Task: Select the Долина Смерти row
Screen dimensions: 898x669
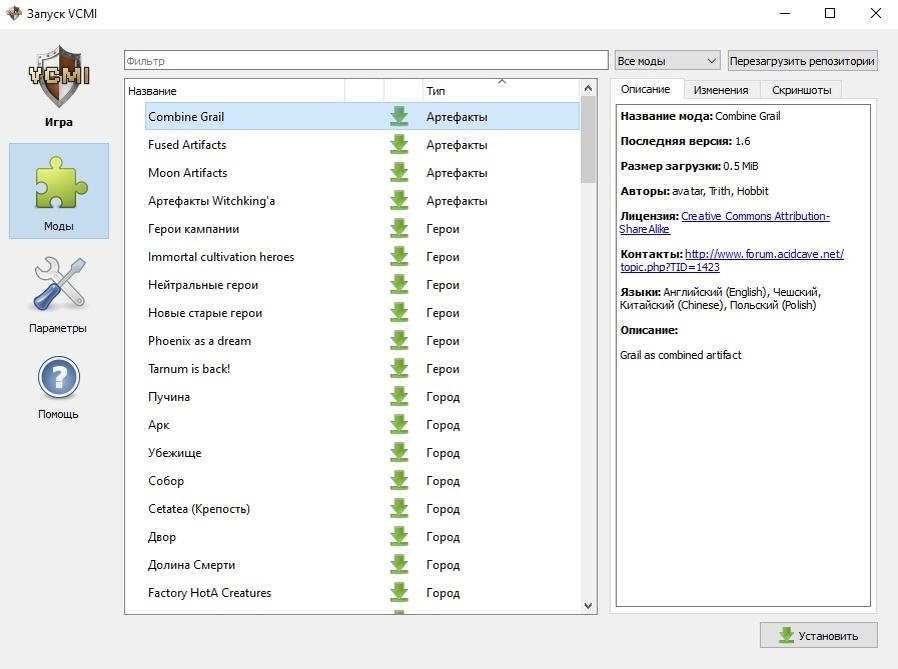Action: coord(363,565)
